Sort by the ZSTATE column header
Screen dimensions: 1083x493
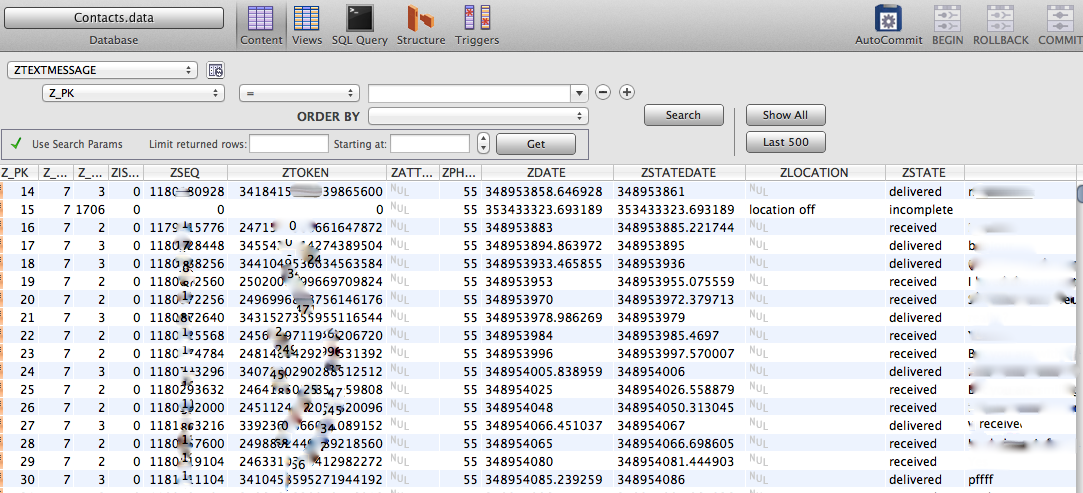pyautogui.click(x=924, y=173)
